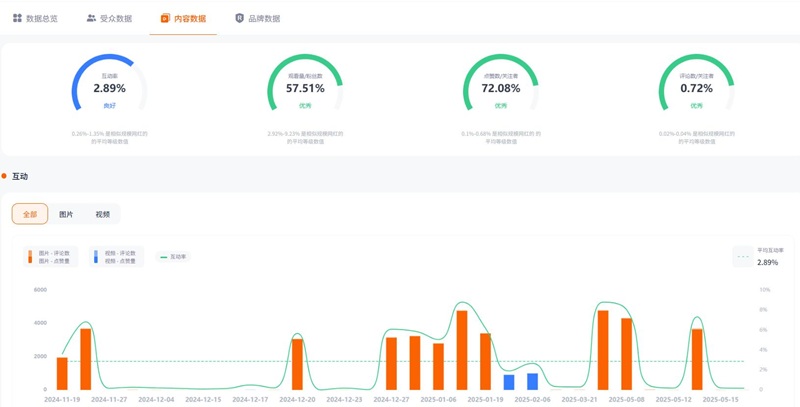
Task: Filter interactions by 图片
Action: (66, 214)
